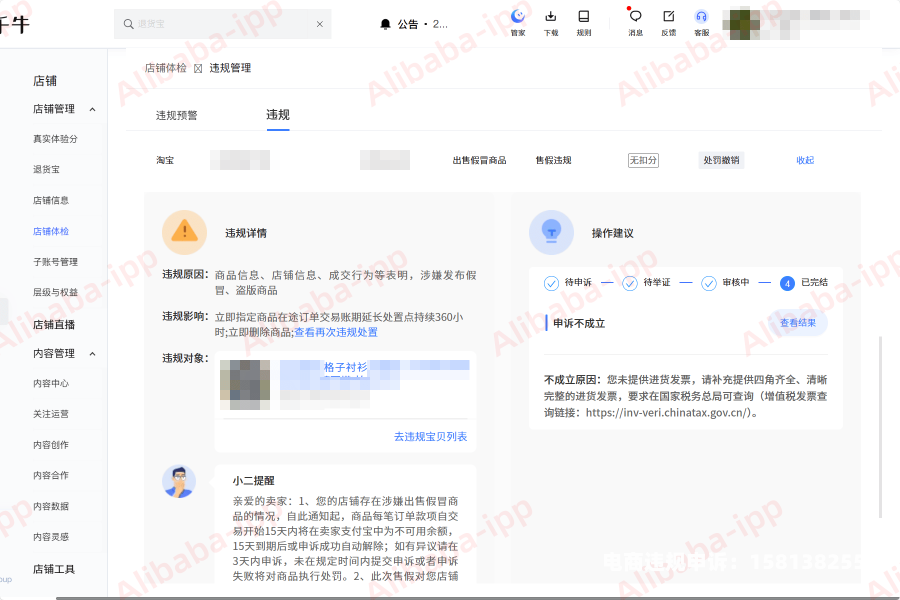
Task: Open the 去违规宝贝列表 link
Action: 430,437
